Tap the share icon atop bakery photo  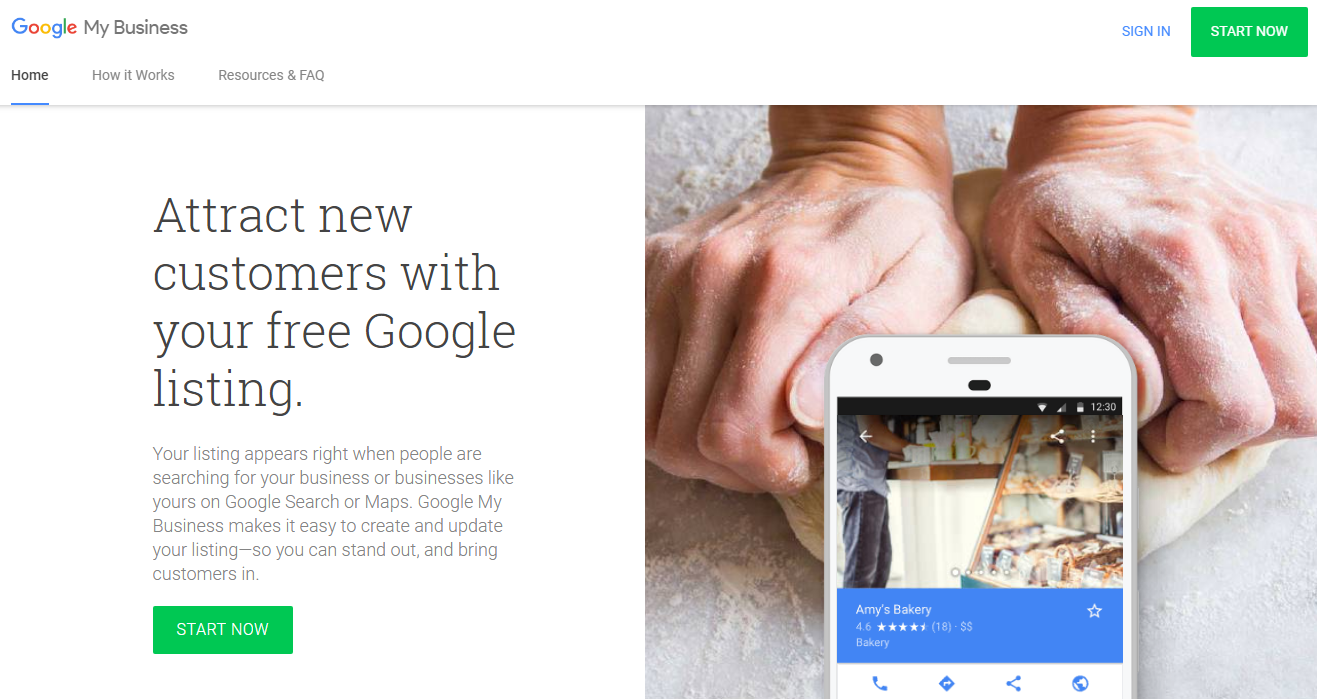tap(1057, 436)
